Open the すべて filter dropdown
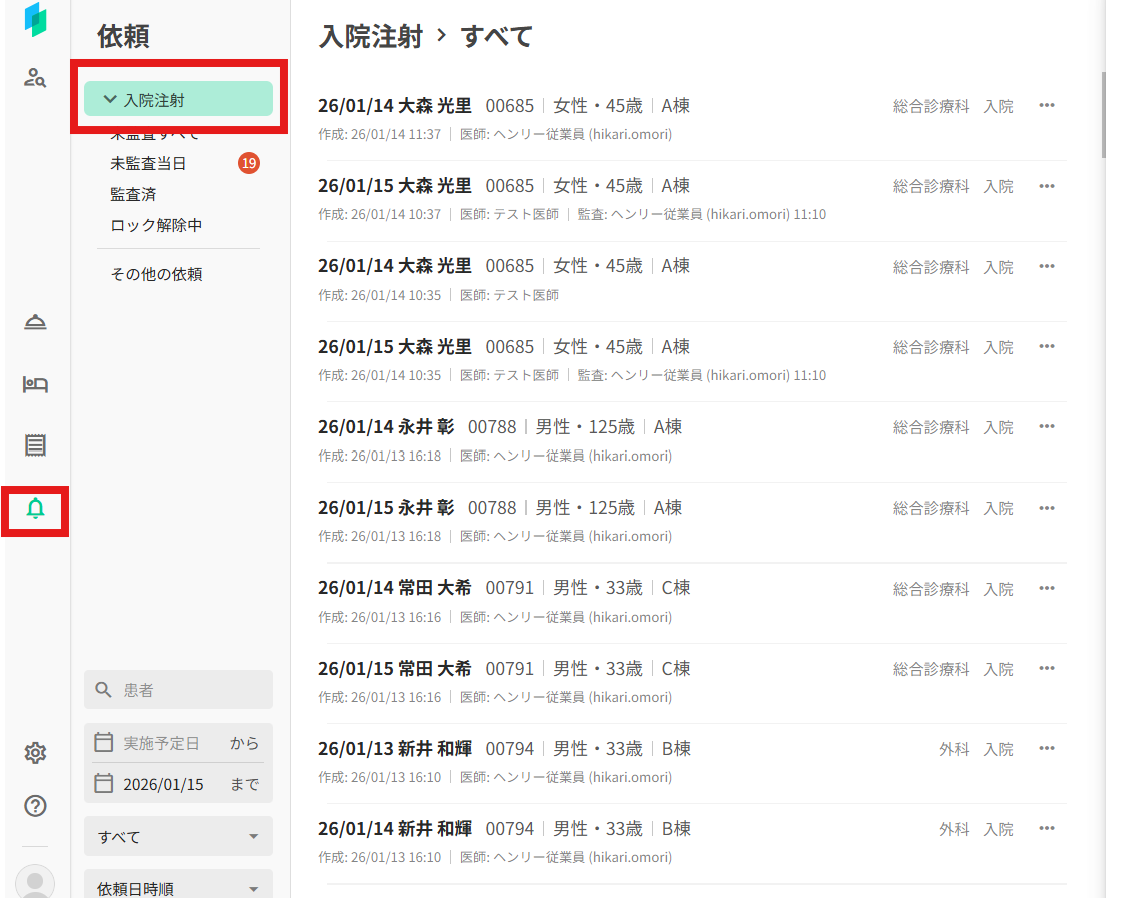Screen dimensions: 1131x898 click(178, 836)
